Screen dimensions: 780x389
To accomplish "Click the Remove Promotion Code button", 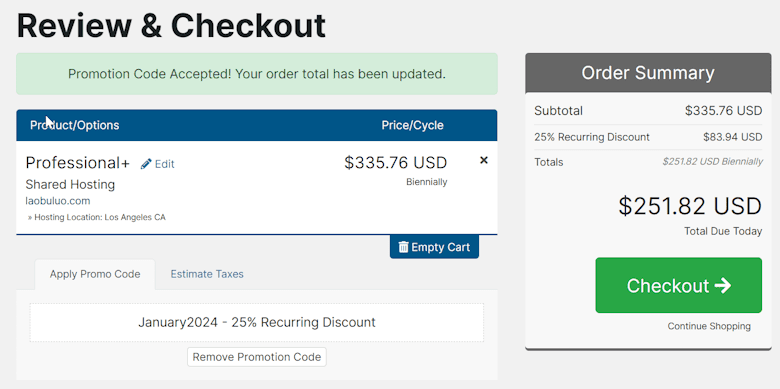I will (257, 357).
